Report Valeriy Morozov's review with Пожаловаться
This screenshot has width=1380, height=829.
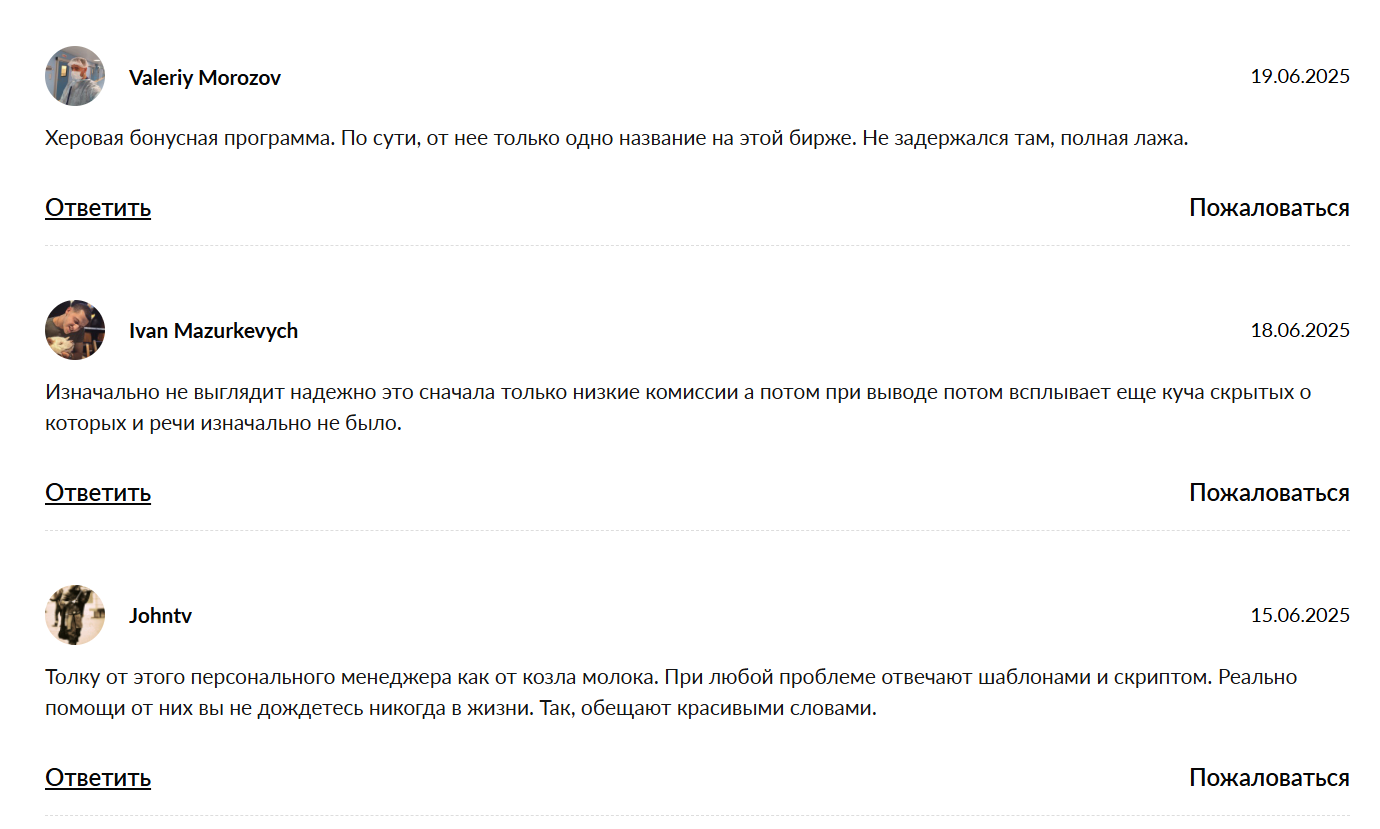point(1269,208)
